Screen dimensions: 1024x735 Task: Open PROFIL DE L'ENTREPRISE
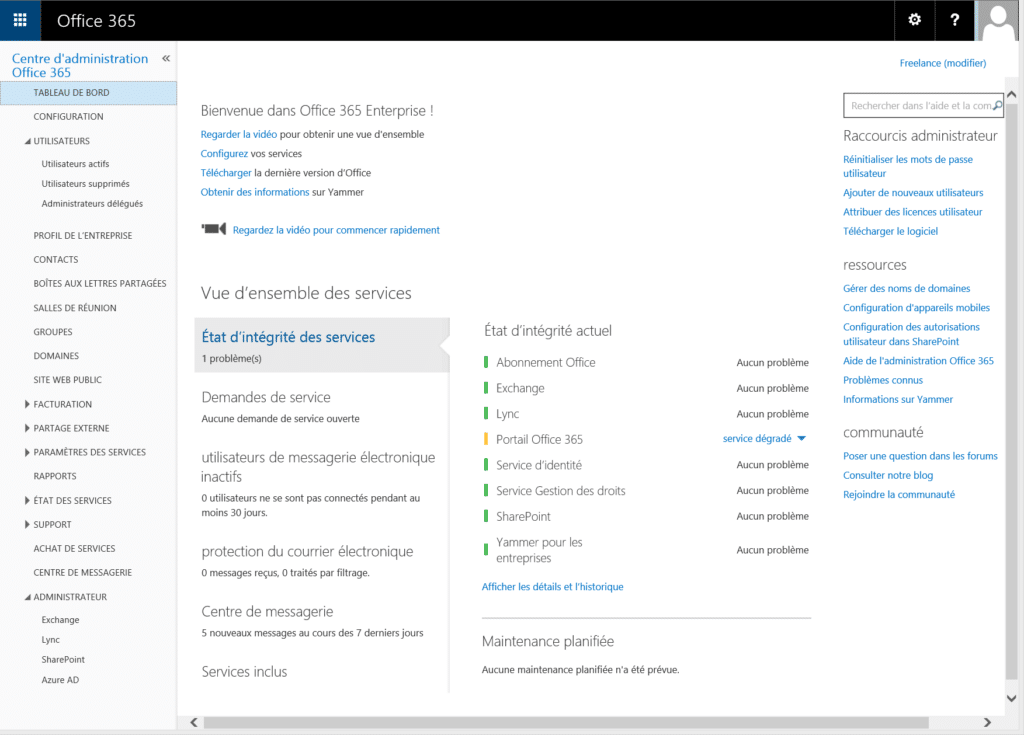coord(83,236)
